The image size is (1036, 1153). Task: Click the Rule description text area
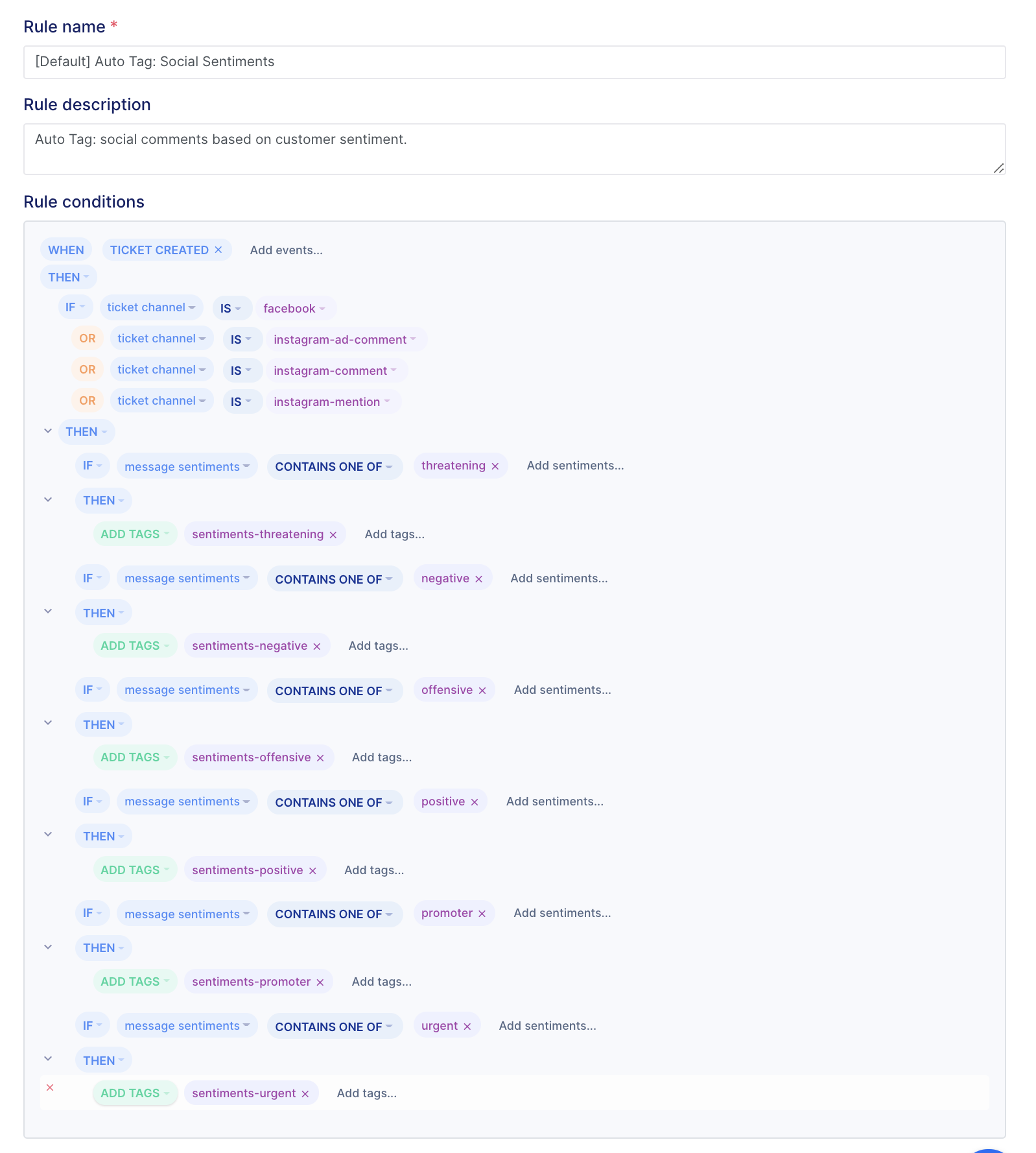(515, 149)
